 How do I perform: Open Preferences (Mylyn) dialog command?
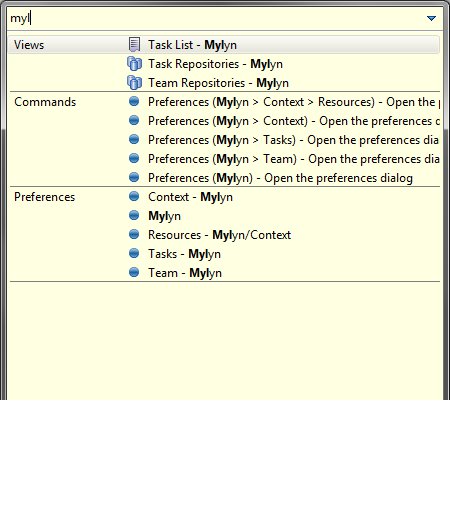coord(280,178)
